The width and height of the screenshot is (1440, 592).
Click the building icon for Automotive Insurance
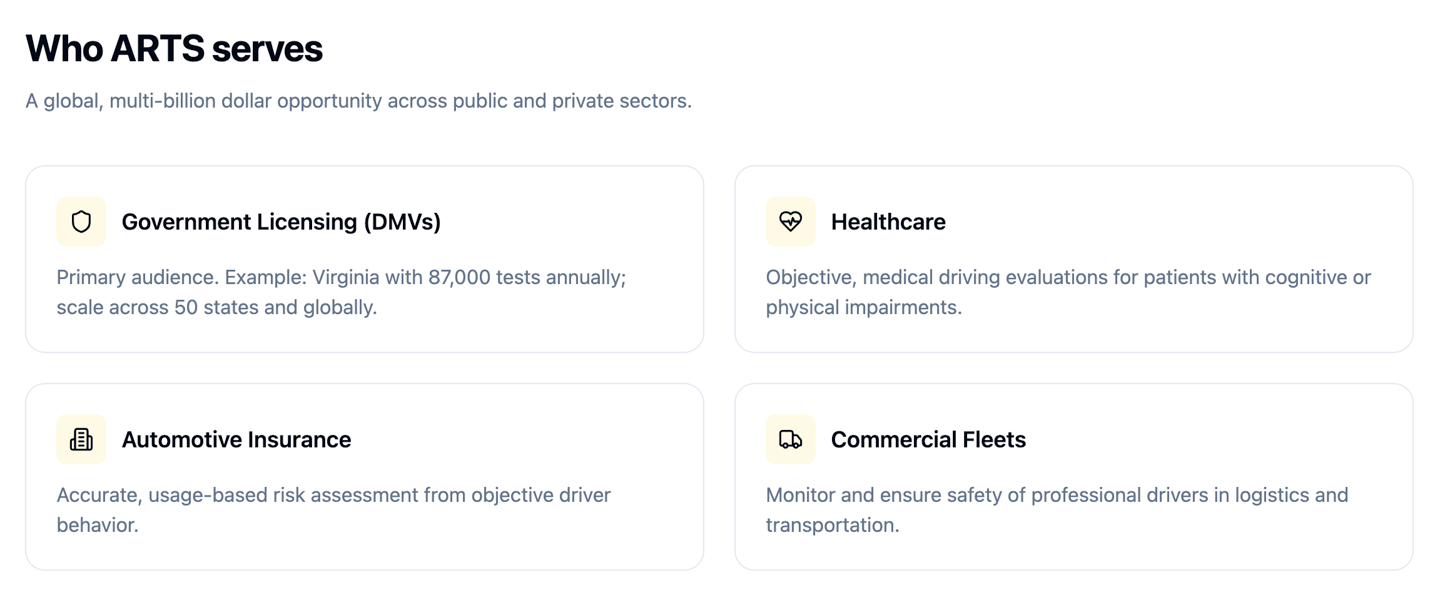click(x=81, y=439)
